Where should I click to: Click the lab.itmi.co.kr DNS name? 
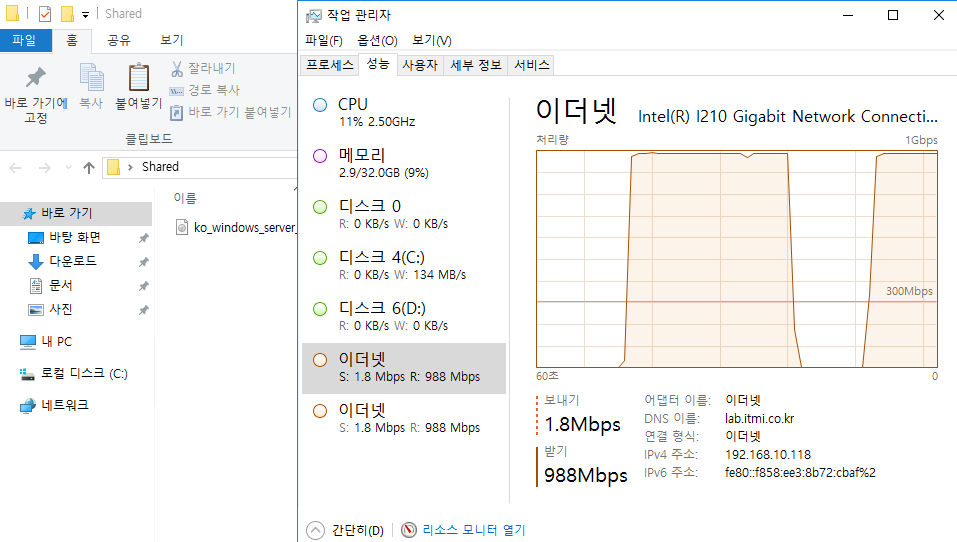759,419
